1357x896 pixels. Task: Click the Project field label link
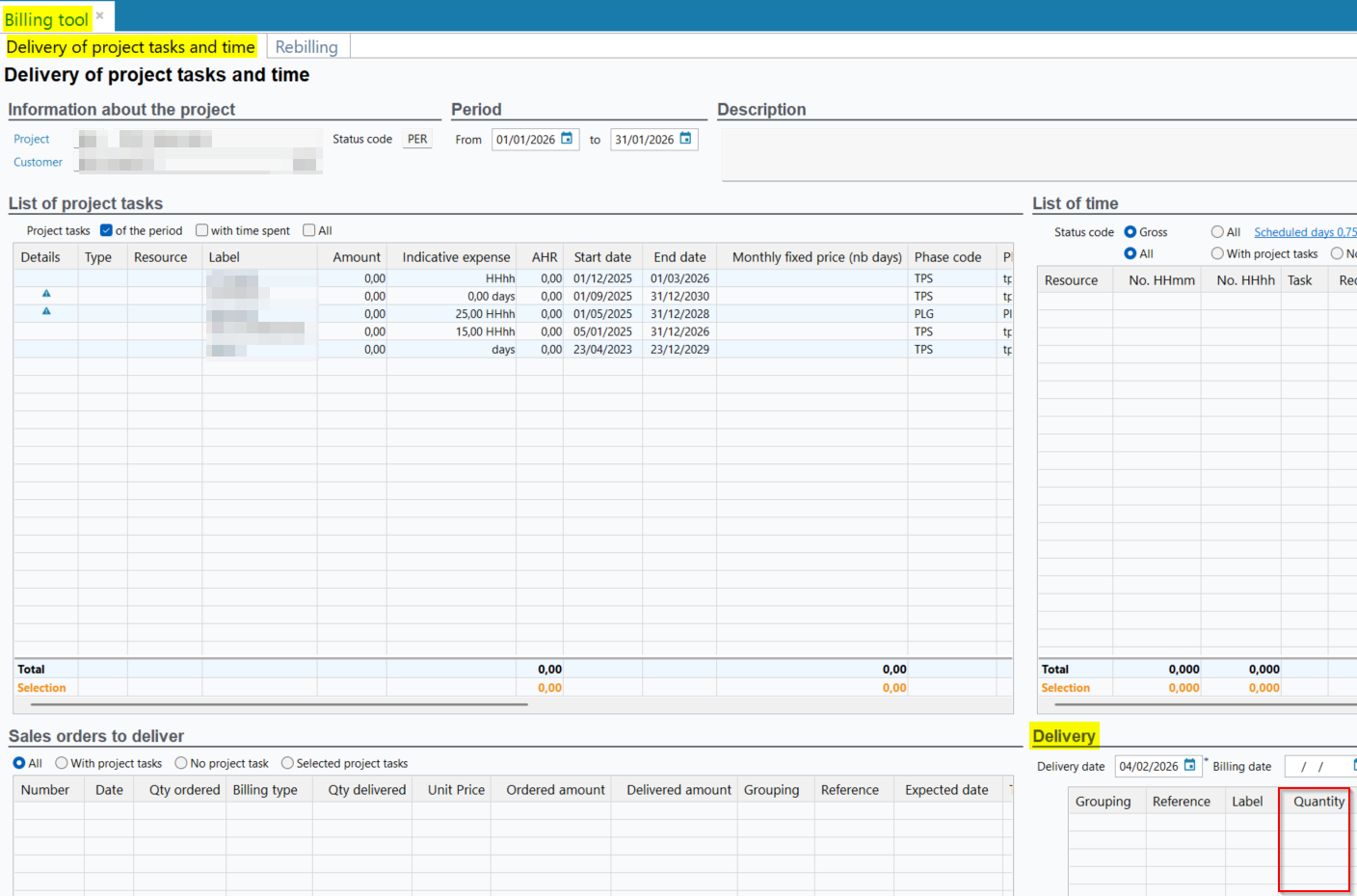coord(31,139)
